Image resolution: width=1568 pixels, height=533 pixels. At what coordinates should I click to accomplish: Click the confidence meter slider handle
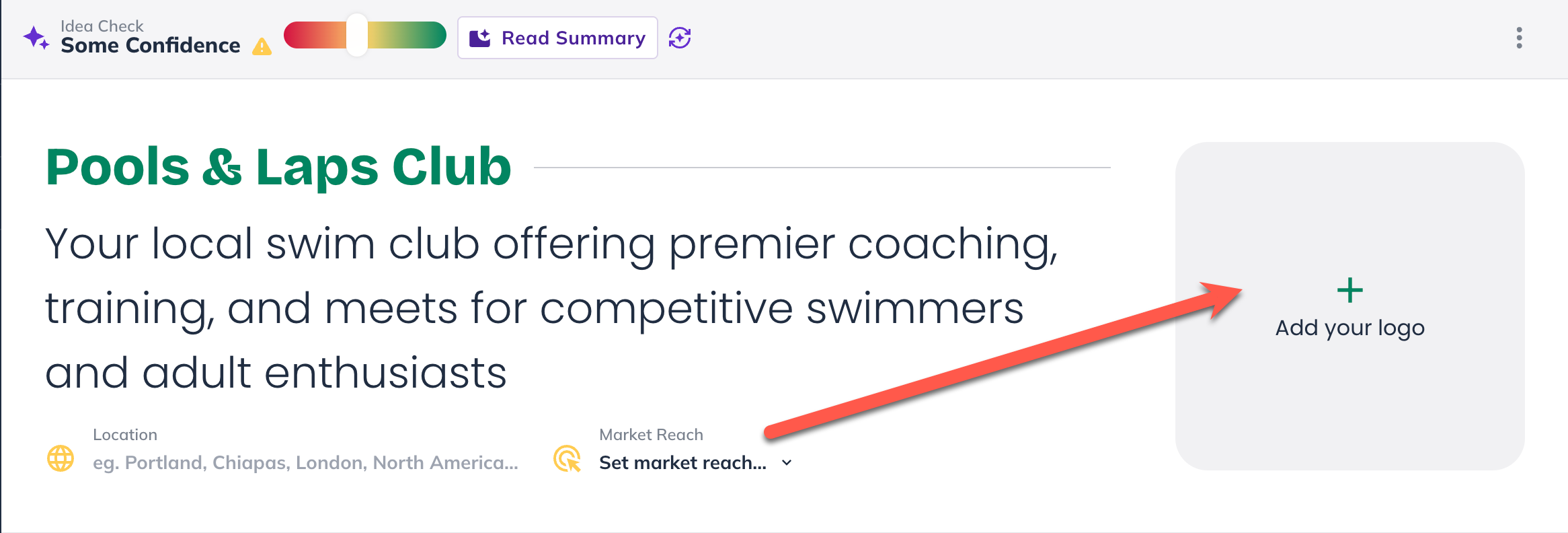click(357, 35)
